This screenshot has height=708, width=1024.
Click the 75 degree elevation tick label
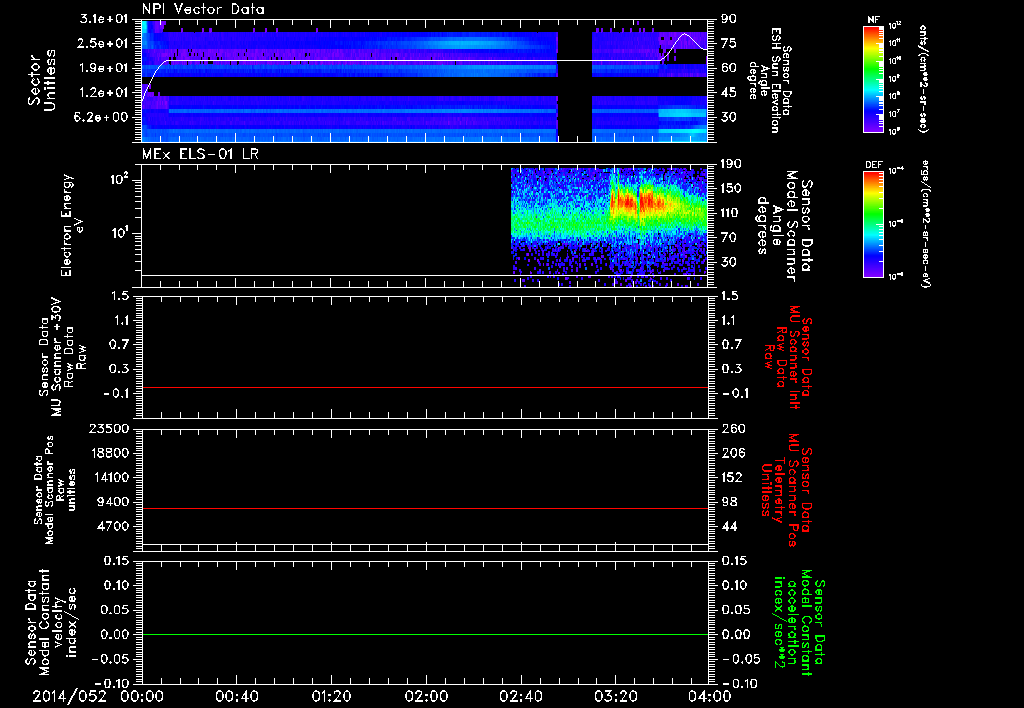(729, 43)
